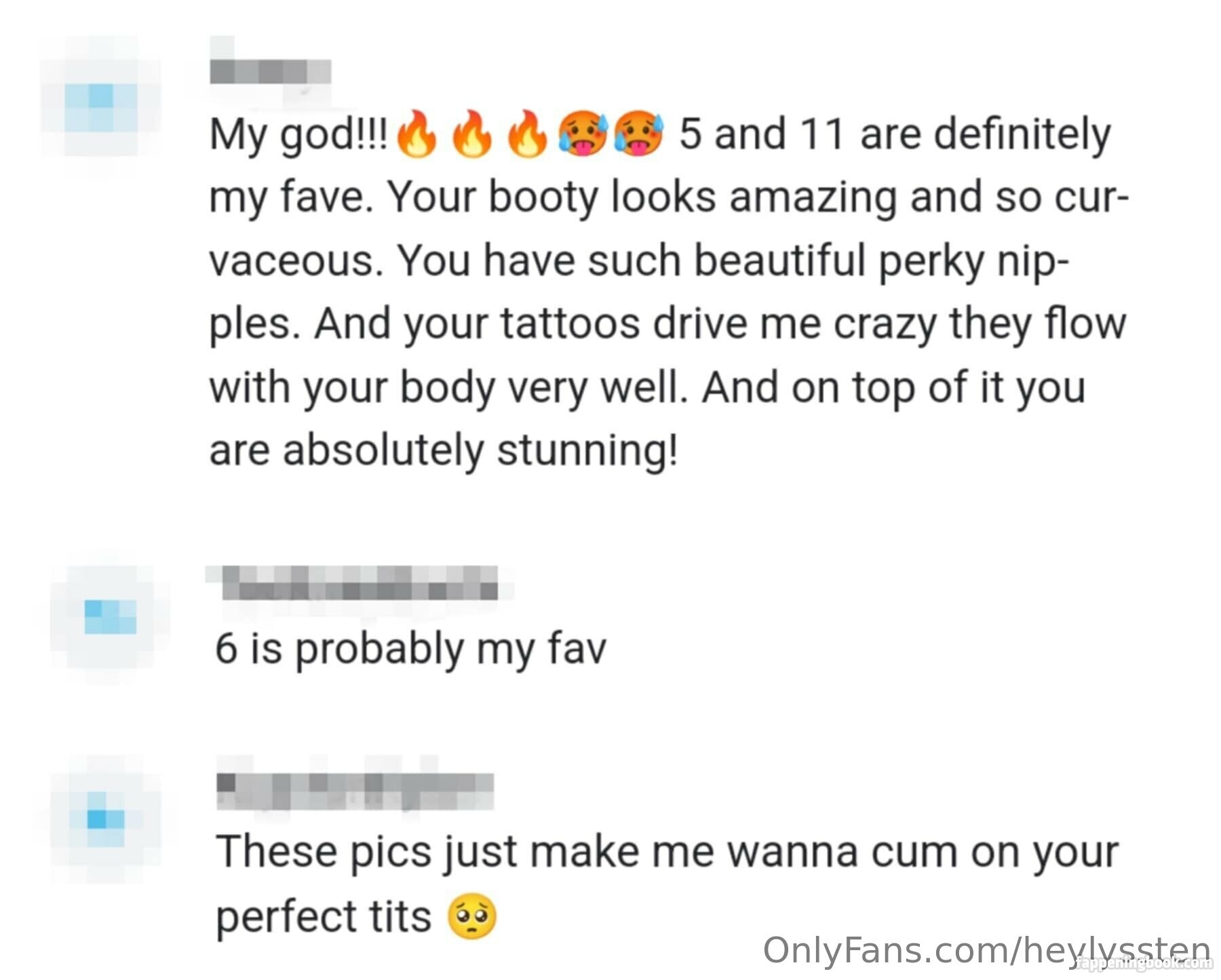Screen dimensions: 1221x980
Task: Click the second hot face emoji before '5 and 11'
Action: [638, 134]
